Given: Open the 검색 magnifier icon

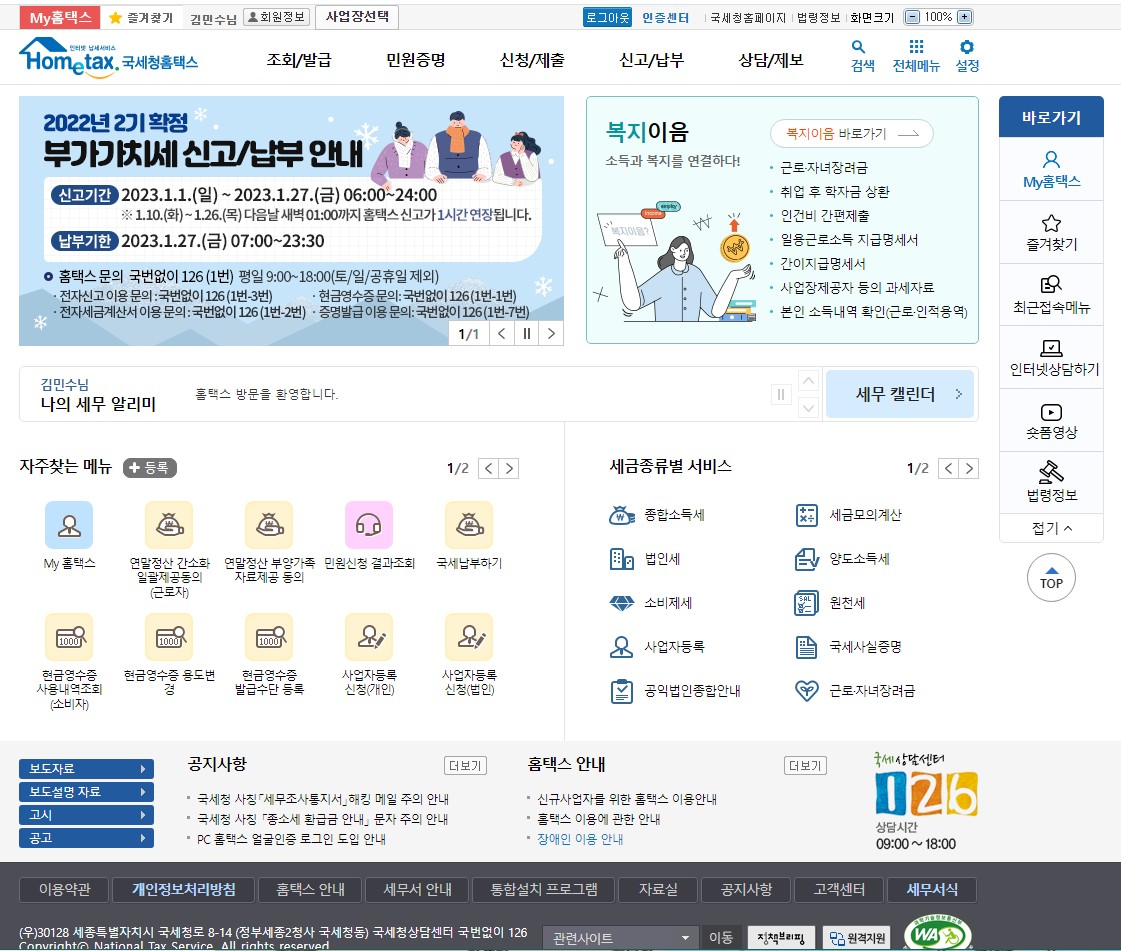Looking at the screenshot, I should point(862,56).
